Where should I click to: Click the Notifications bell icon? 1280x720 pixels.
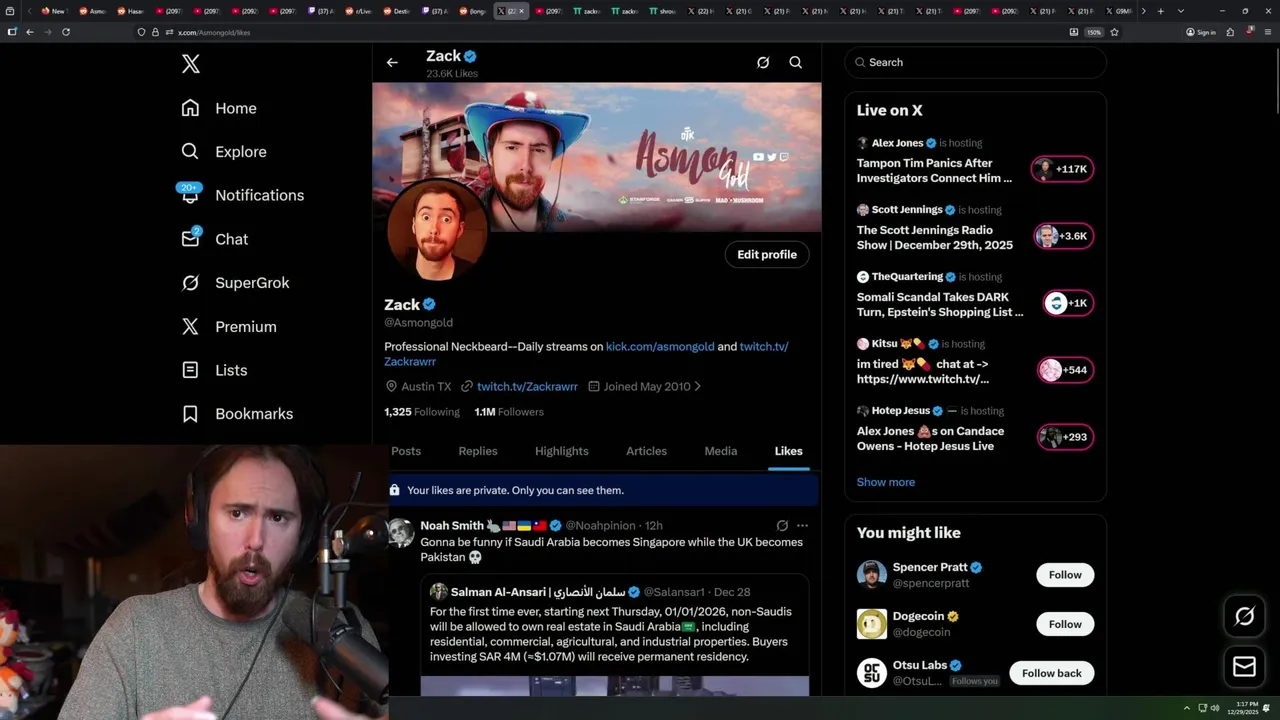click(190, 195)
